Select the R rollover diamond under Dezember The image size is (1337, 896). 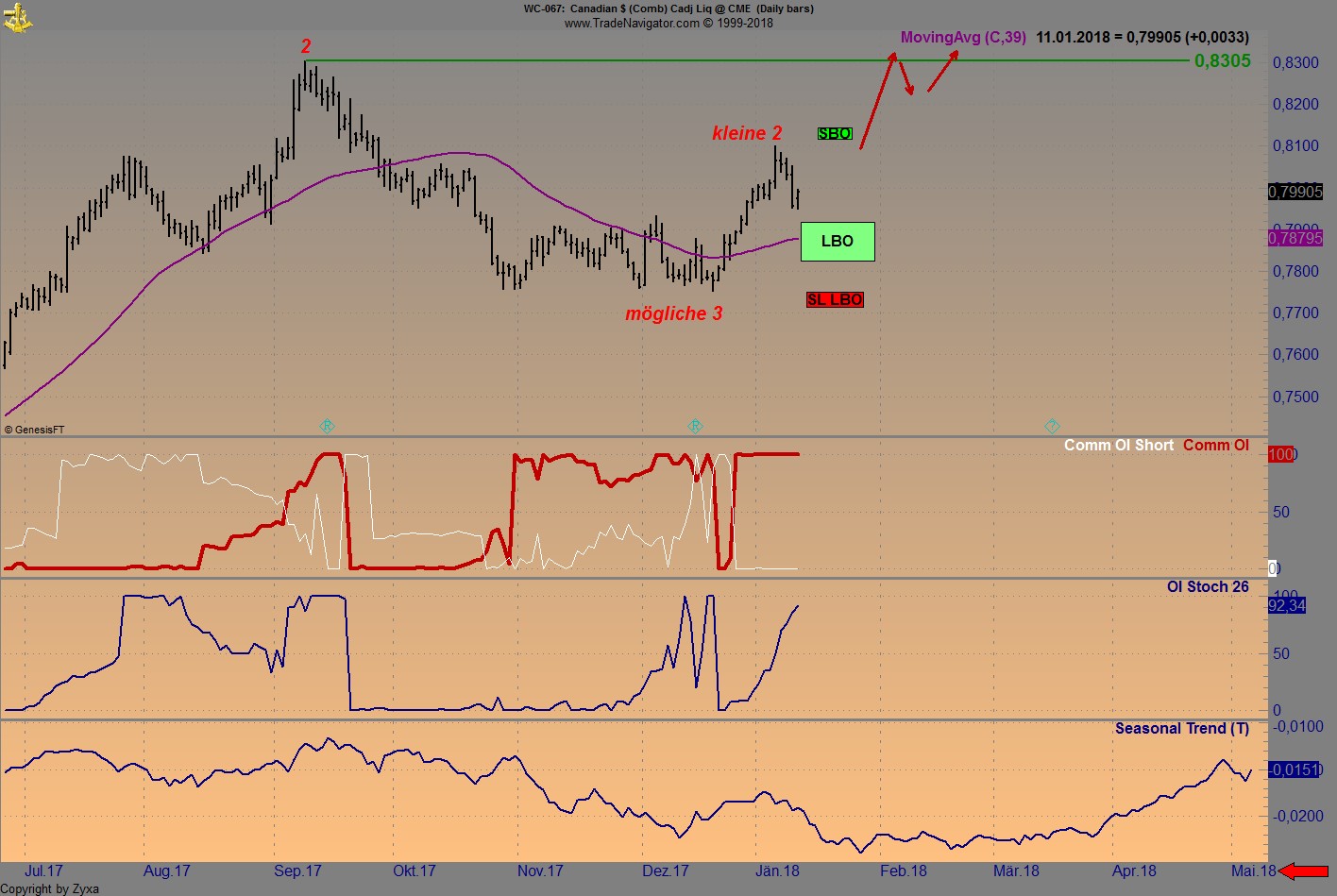click(695, 427)
